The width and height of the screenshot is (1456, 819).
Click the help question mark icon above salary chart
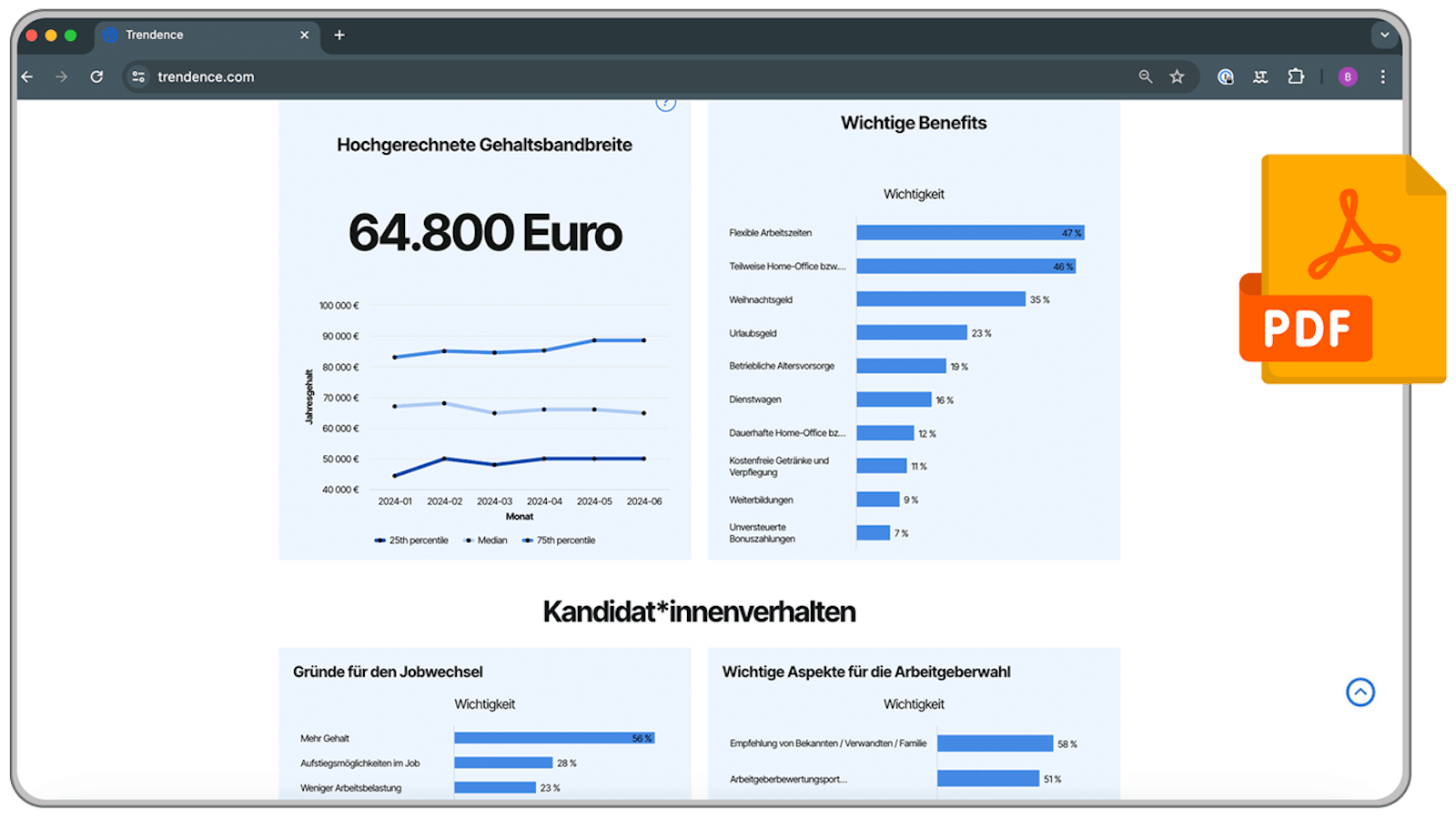[666, 103]
